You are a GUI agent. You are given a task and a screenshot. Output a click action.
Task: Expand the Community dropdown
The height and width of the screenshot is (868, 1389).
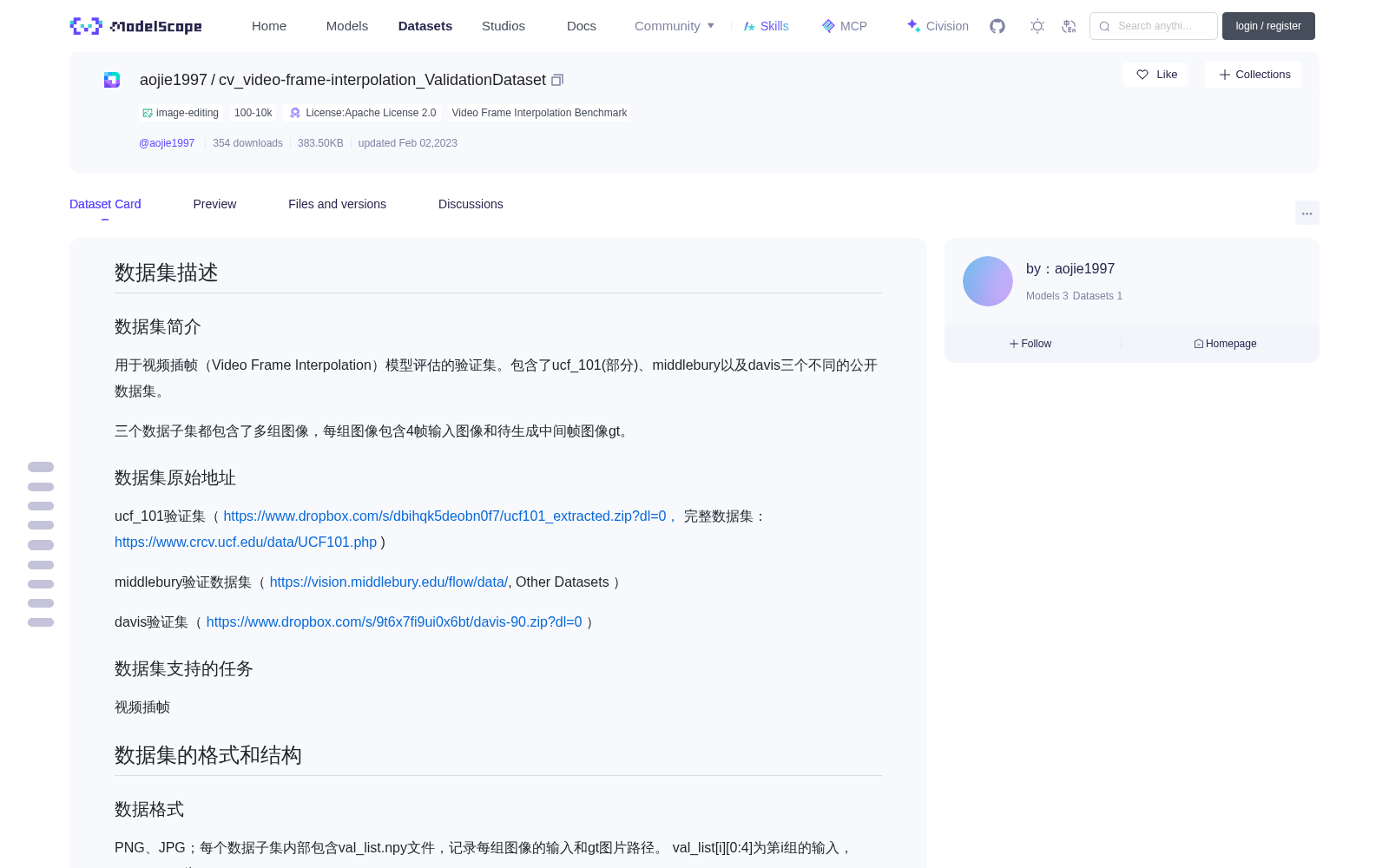[x=675, y=26]
